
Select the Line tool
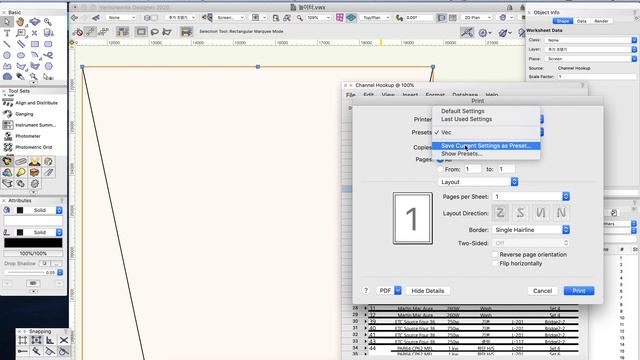(x=7, y=44)
